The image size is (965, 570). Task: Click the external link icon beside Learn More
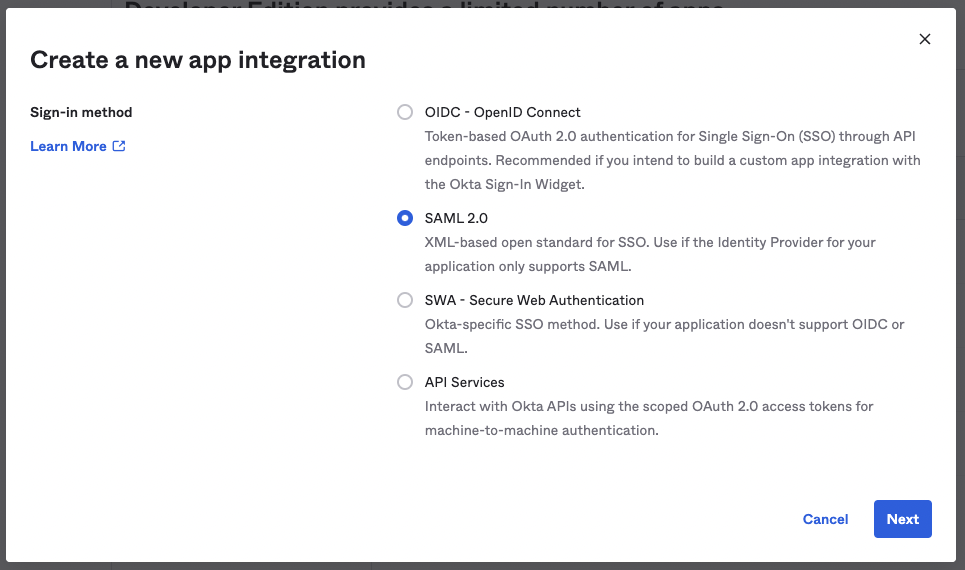pyautogui.click(x=119, y=146)
